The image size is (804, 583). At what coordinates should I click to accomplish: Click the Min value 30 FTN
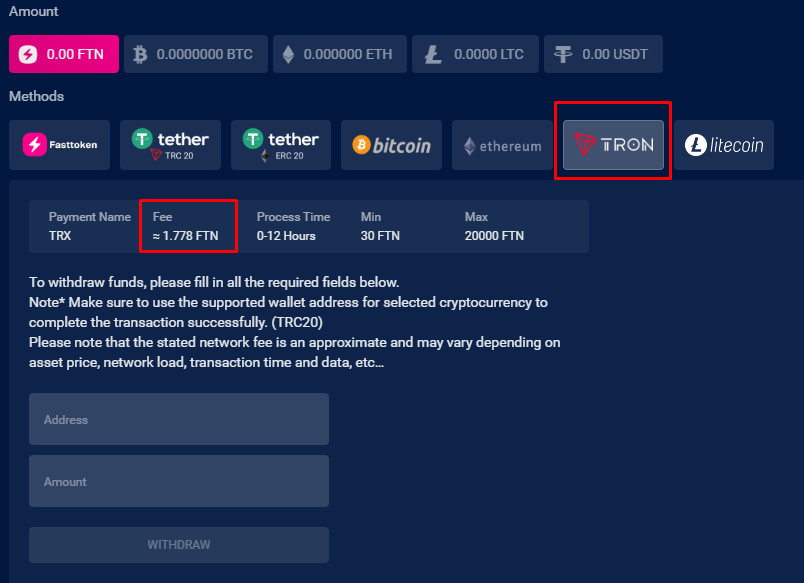(380, 236)
